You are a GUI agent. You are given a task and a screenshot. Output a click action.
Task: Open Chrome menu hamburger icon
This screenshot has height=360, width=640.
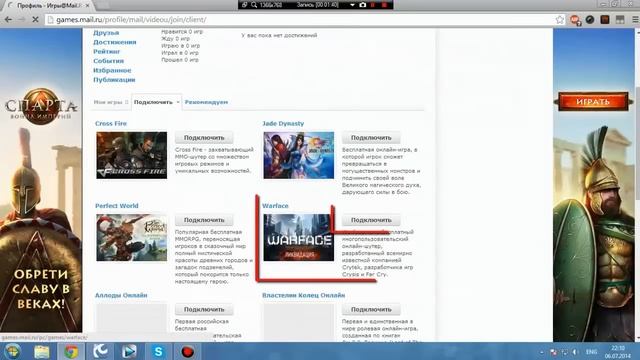[635, 20]
